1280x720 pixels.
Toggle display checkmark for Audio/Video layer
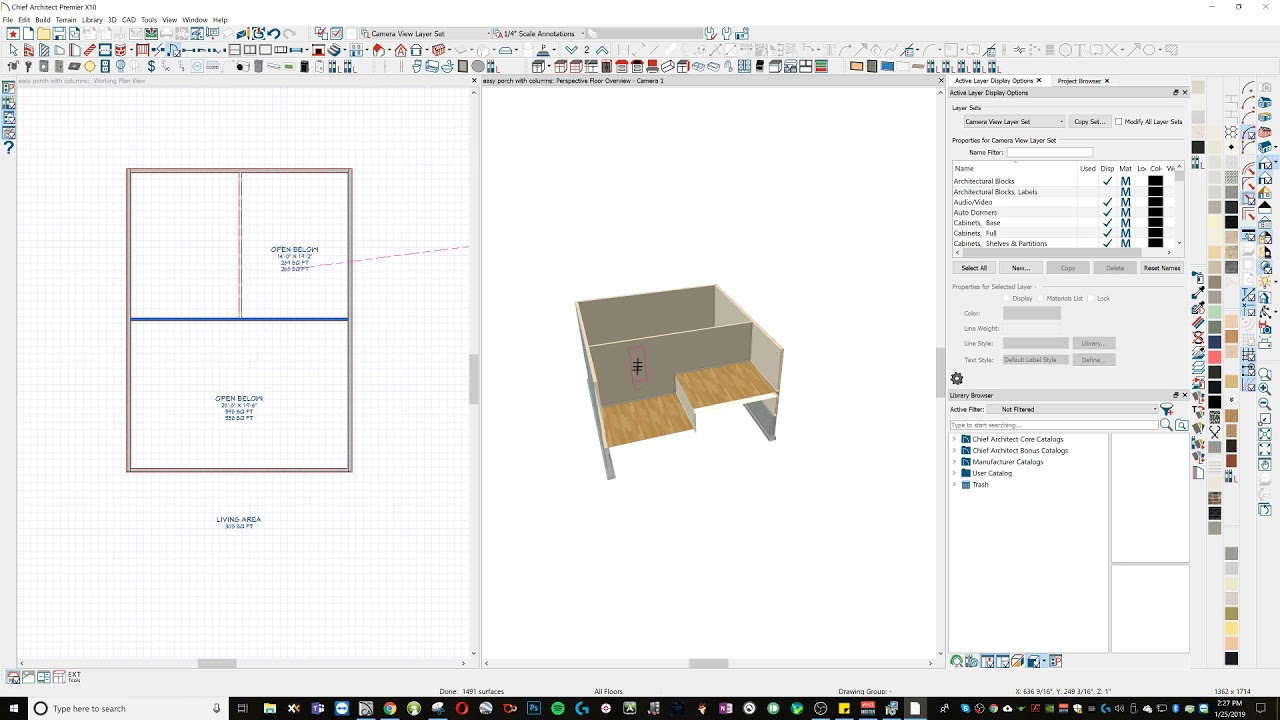tap(1107, 202)
